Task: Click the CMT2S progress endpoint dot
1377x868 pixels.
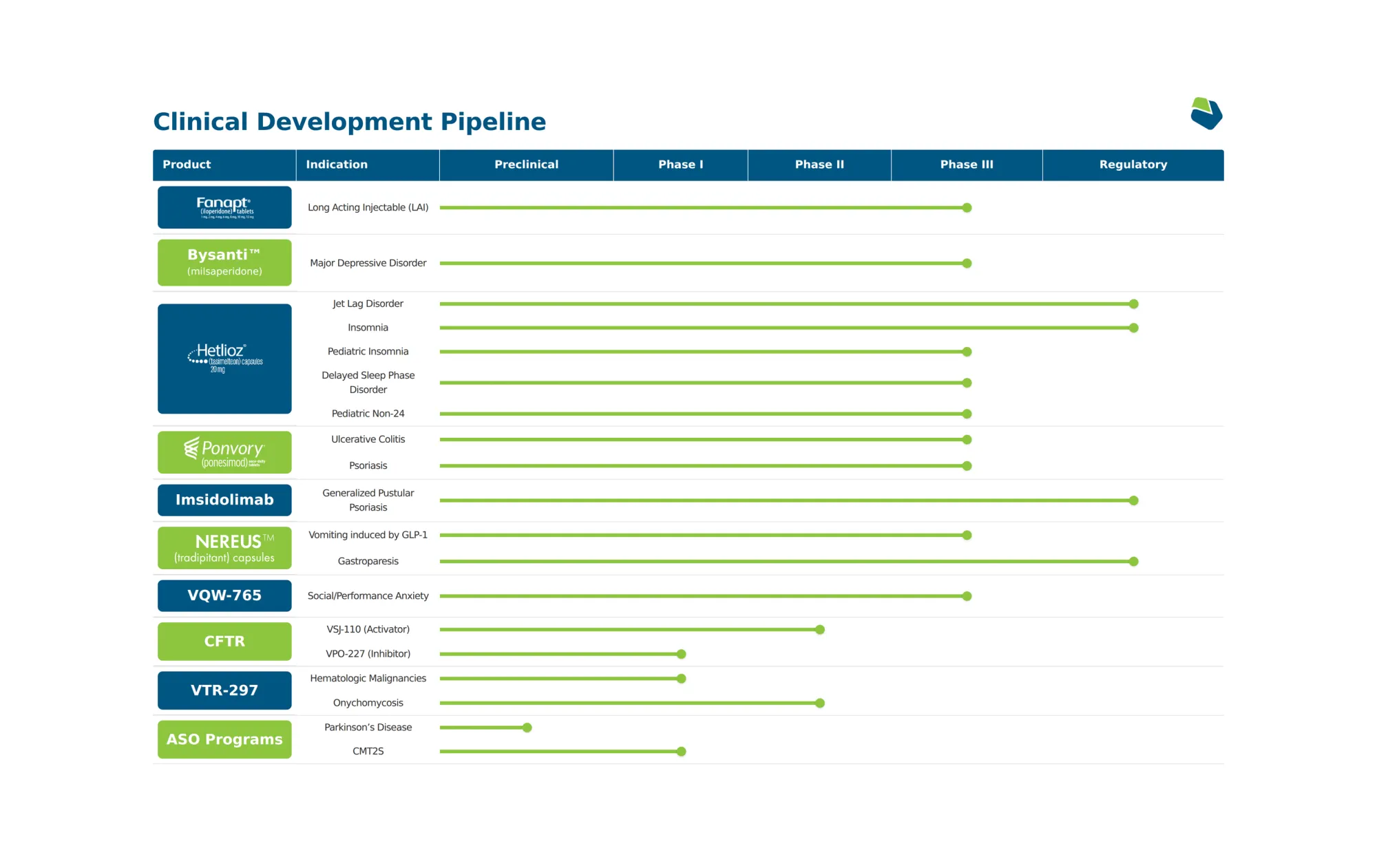Action: (681, 752)
